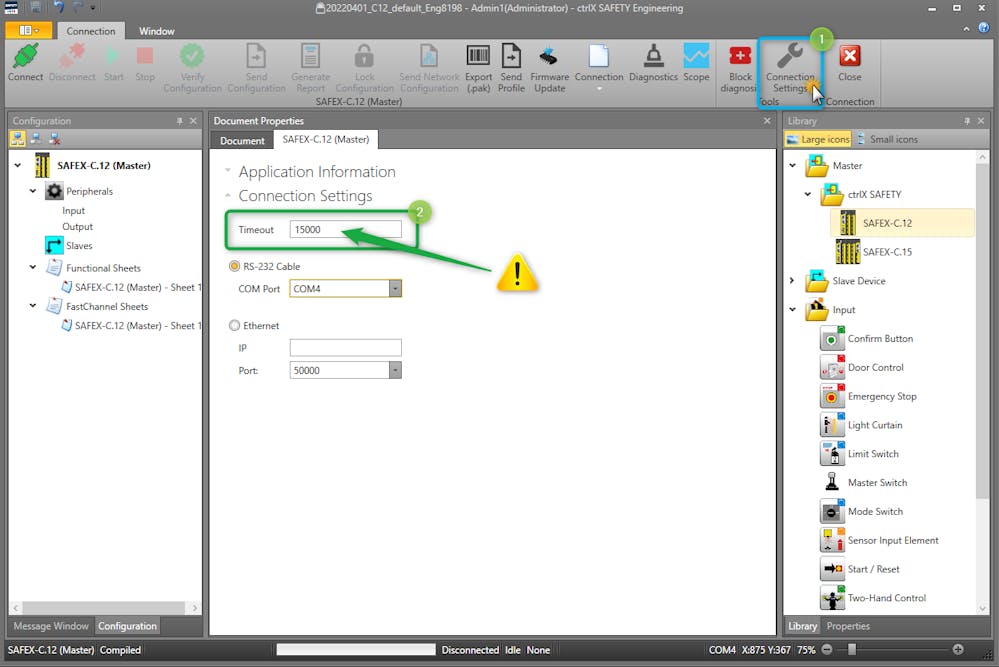The height and width of the screenshot is (667, 999).
Task: Expand Slave Device library folder
Action: click(x=792, y=280)
